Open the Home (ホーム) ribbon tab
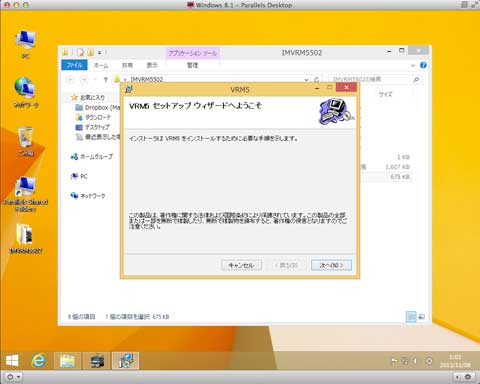This screenshot has height=384, width=480. pyautogui.click(x=101, y=65)
